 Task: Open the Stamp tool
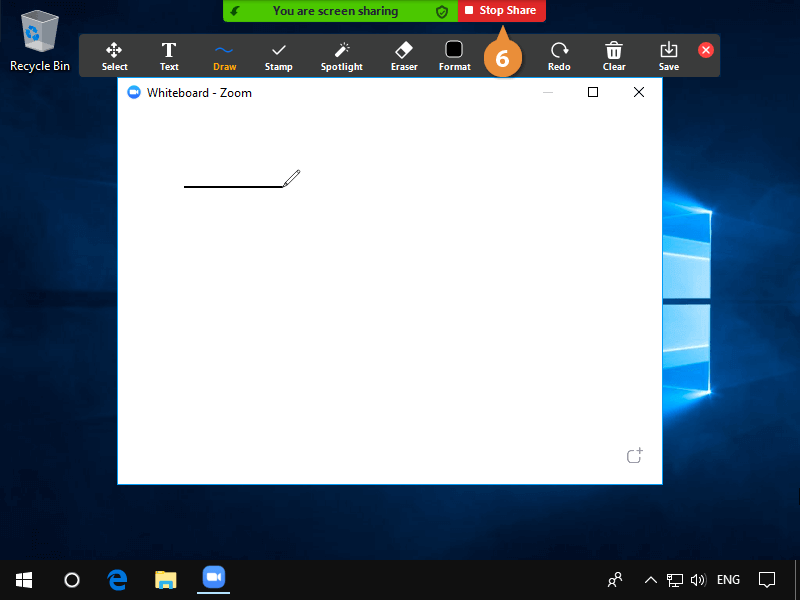click(279, 56)
